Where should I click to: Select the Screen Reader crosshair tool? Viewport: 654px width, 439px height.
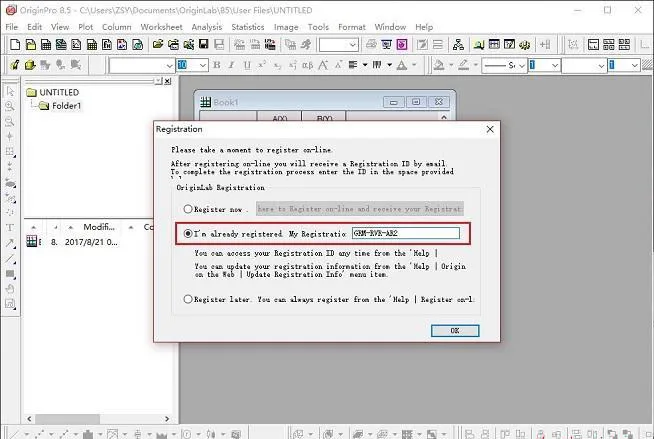click(10, 136)
